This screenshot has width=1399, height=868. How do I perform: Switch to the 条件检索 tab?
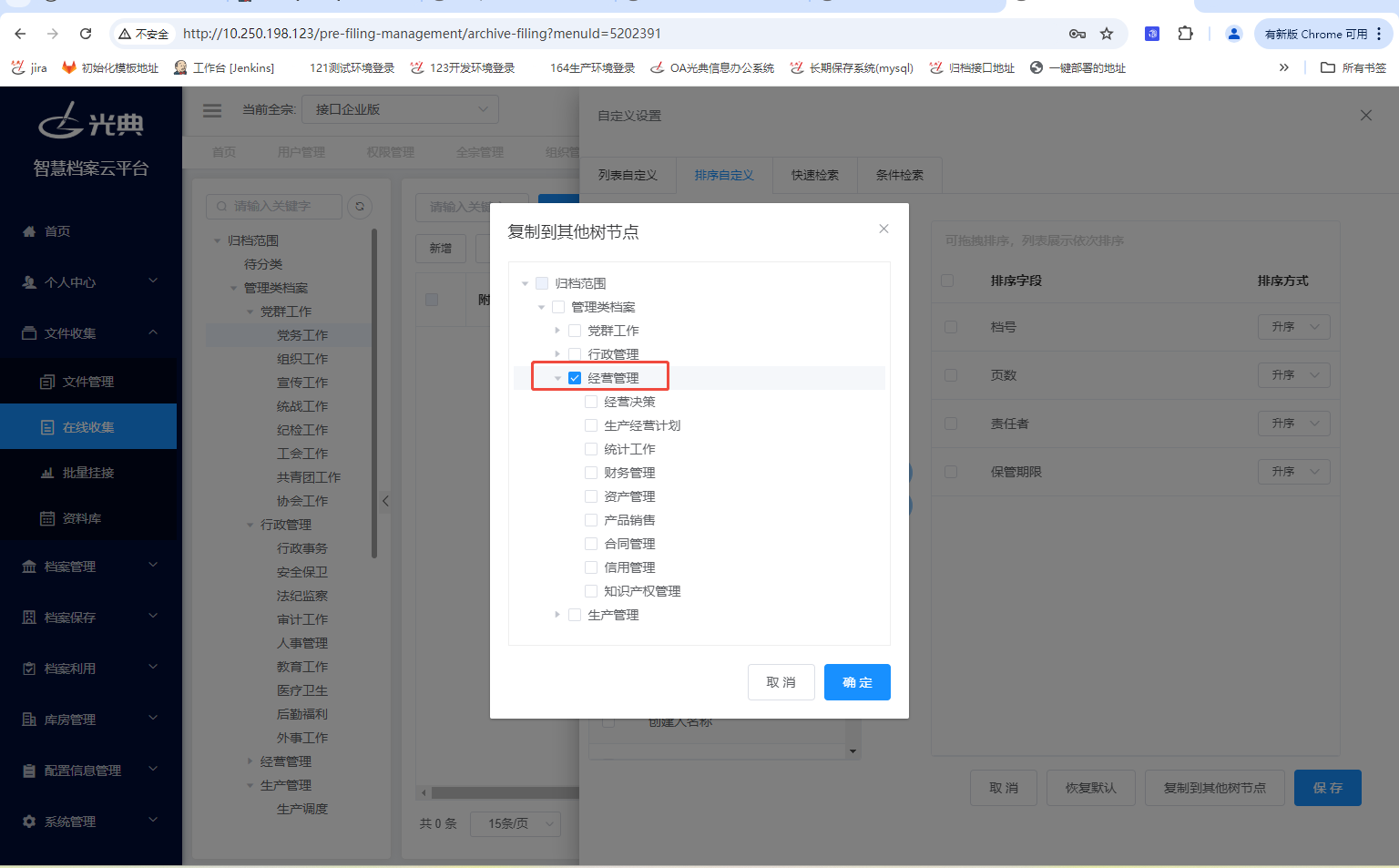tap(900, 175)
